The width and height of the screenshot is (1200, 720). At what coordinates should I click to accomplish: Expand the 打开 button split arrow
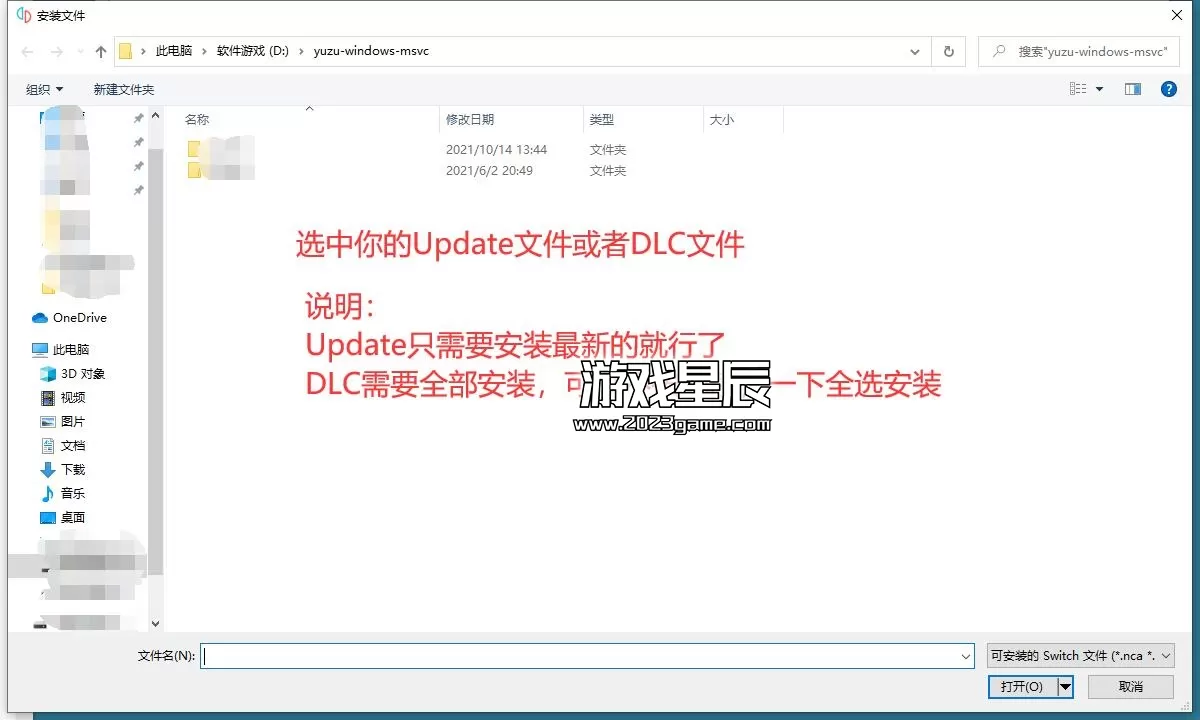(1066, 686)
